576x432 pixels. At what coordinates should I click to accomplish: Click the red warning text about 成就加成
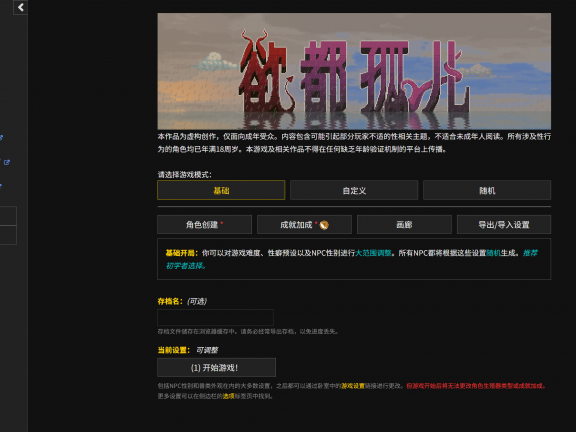(x=476, y=386)
